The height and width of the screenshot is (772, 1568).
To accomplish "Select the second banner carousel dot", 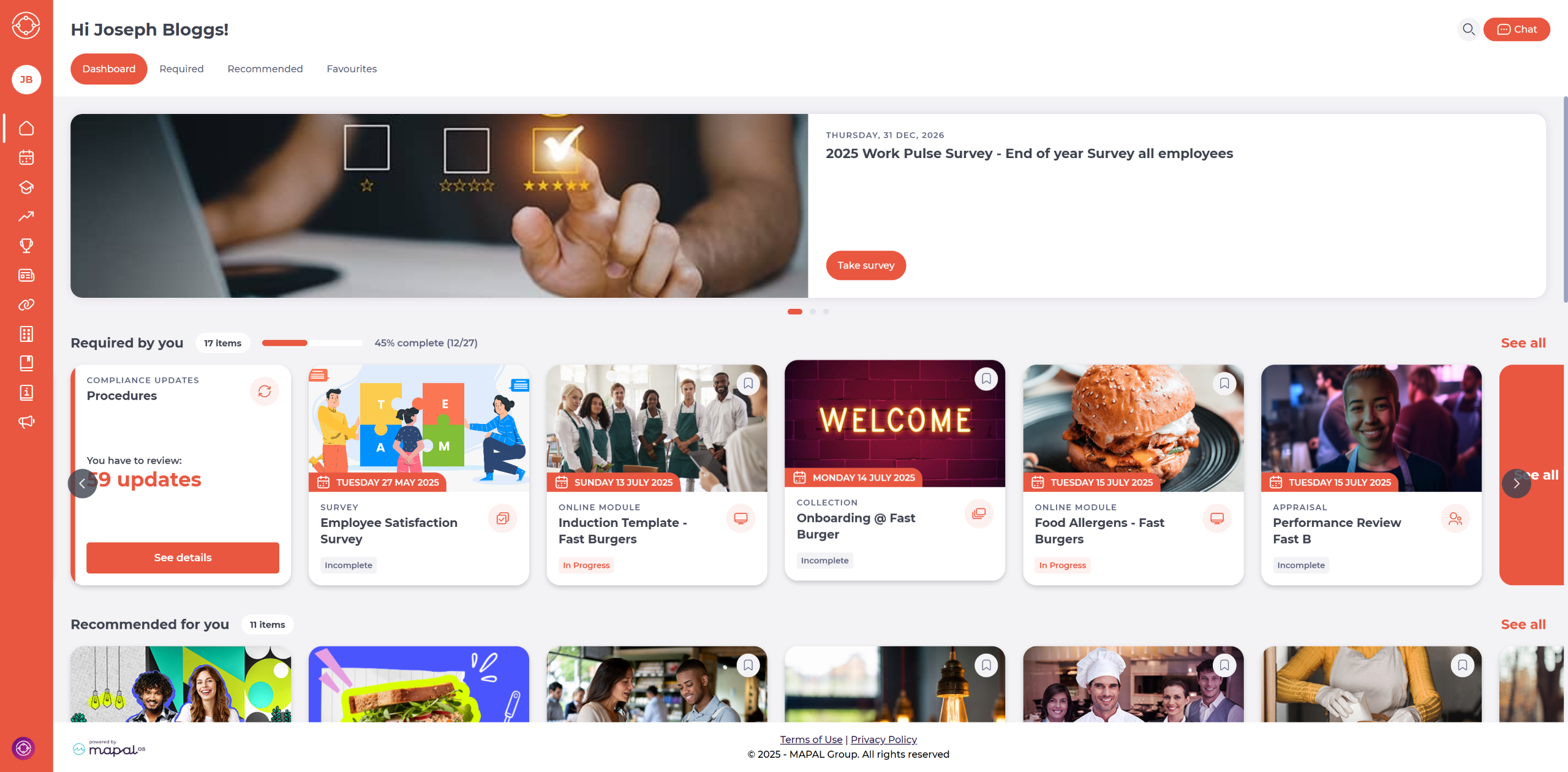I will 813,312.
